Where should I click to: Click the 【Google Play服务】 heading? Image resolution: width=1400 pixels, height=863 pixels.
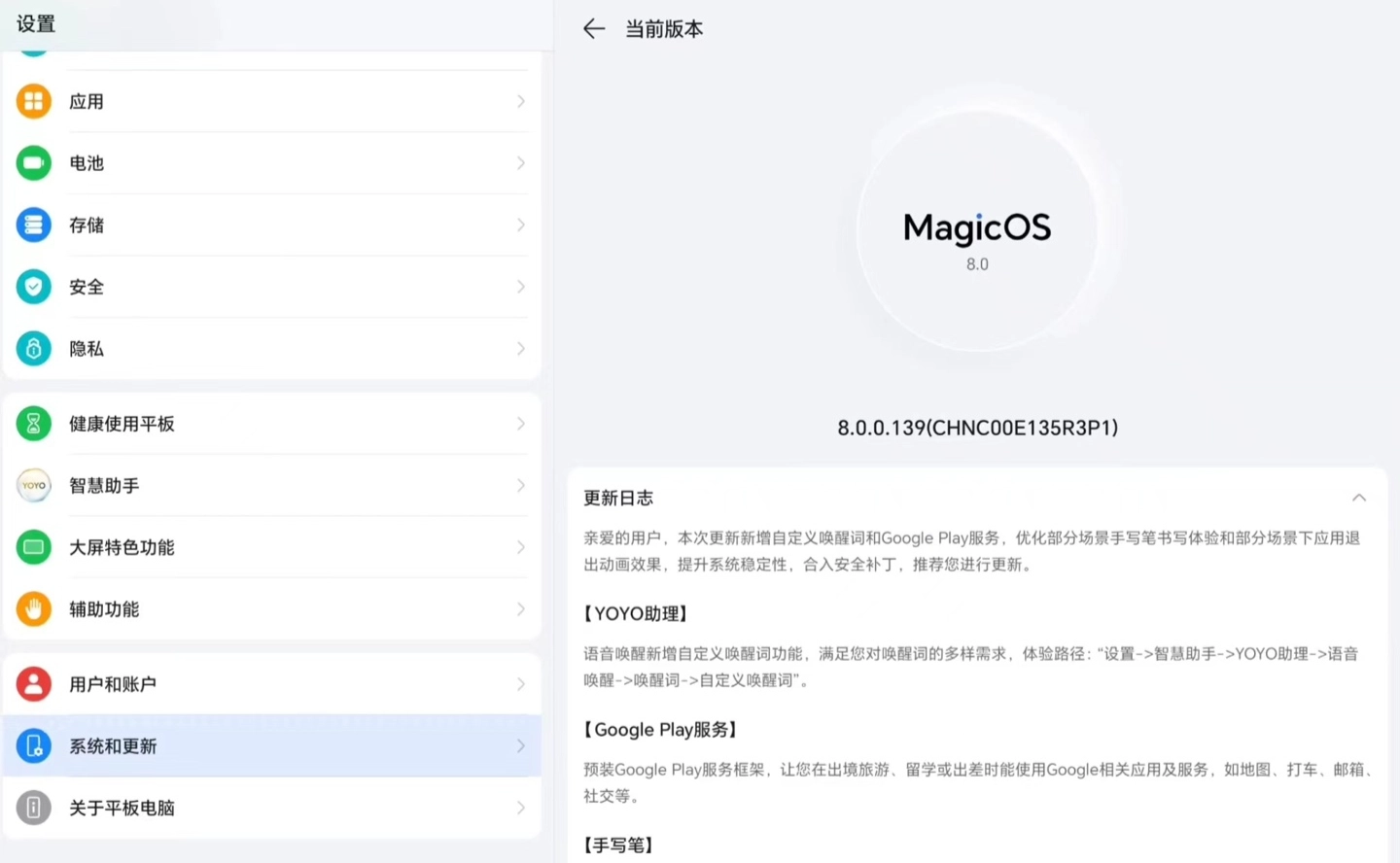coord(662,729)
